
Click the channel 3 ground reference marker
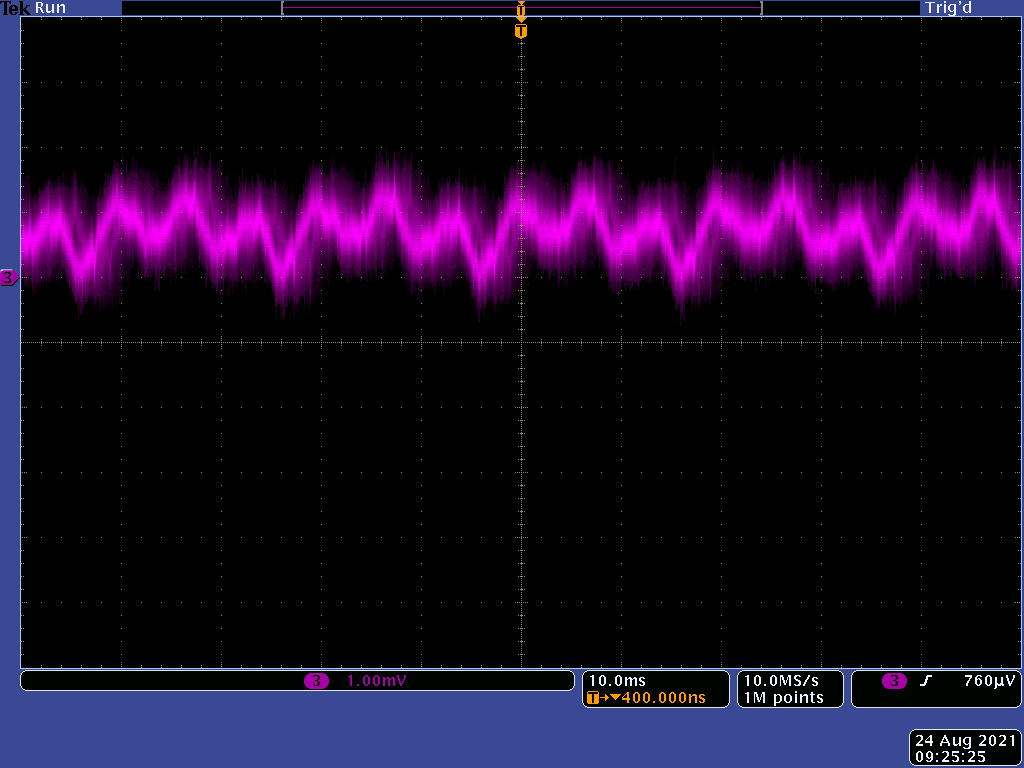pos(8,278)
